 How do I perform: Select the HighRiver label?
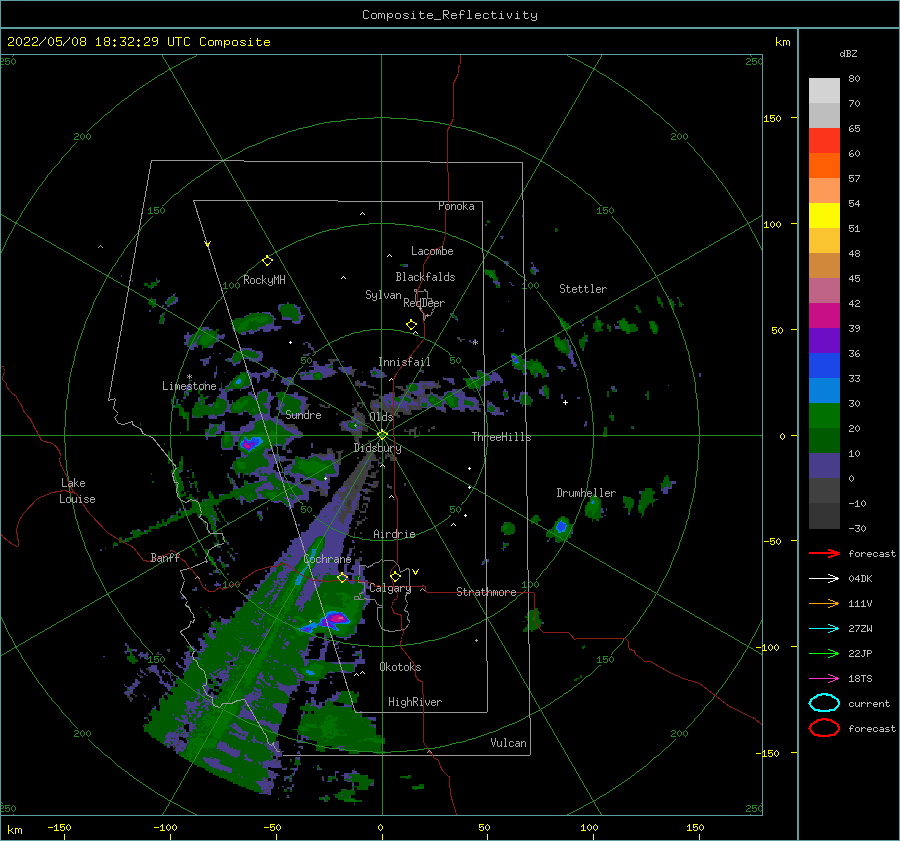pos(415,702)
